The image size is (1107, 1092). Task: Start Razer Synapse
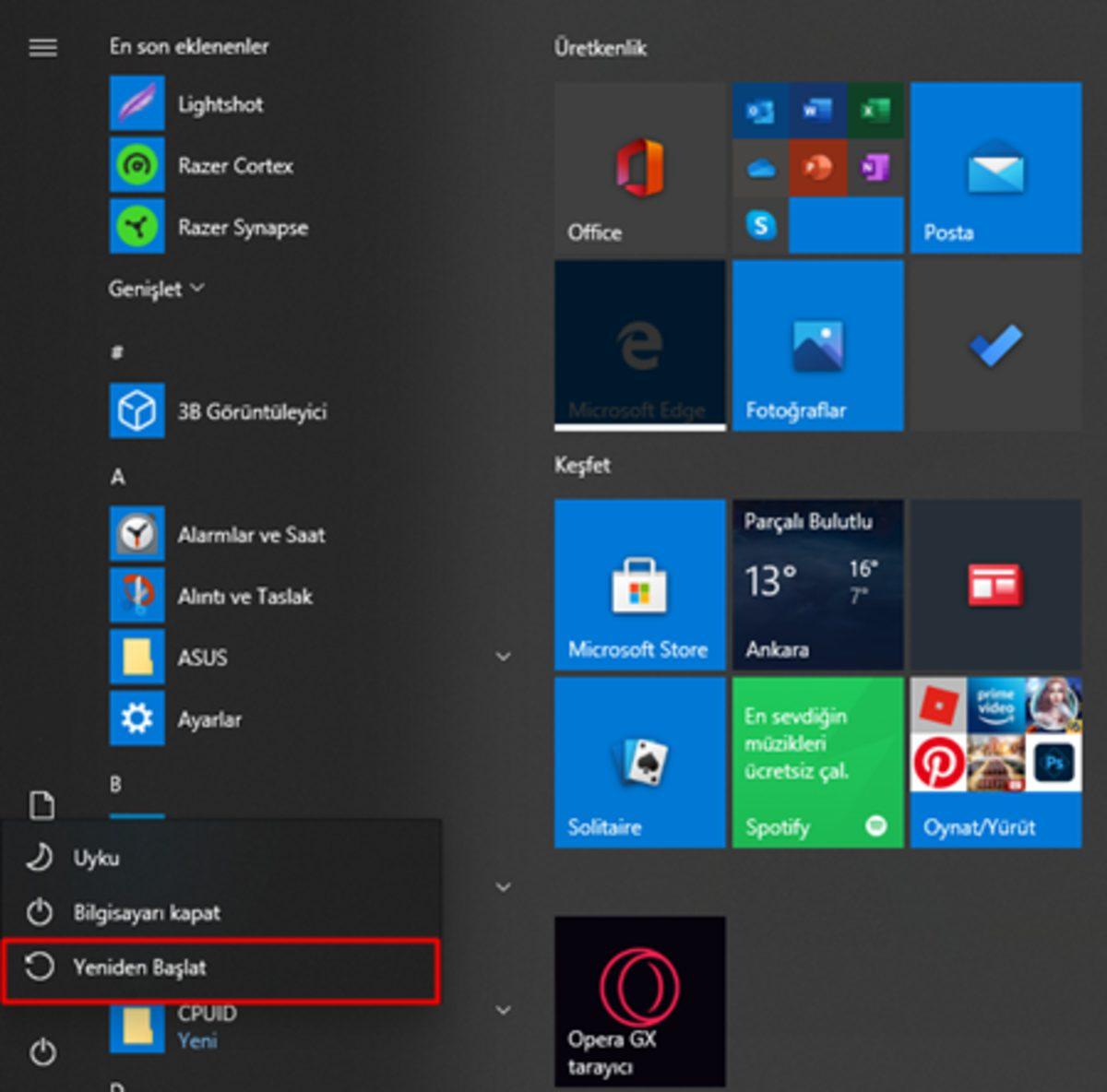click(x=243, y=227)
